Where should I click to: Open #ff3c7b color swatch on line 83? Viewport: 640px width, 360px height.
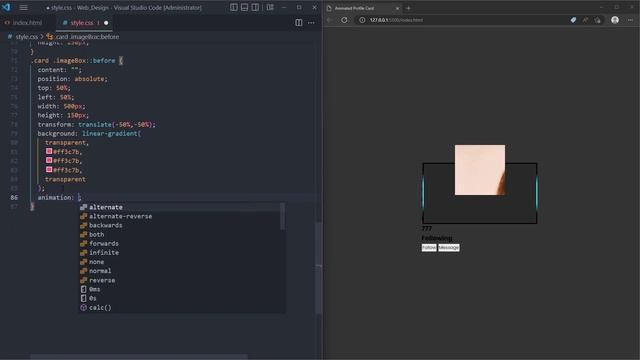click(x=49, y=170)
